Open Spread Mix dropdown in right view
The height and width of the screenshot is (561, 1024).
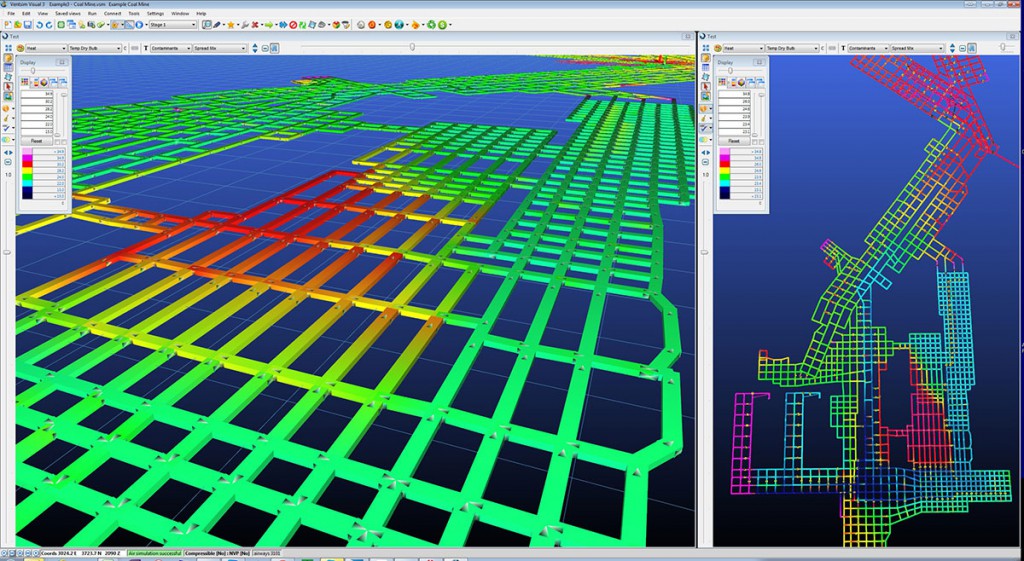(918, 48)
